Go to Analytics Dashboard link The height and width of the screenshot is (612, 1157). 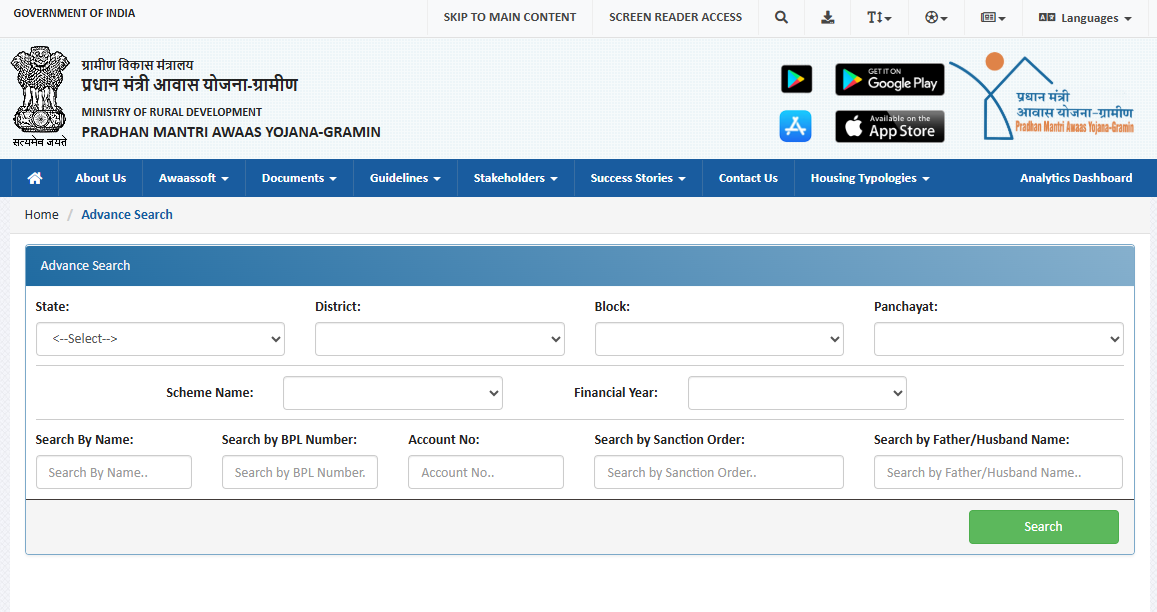pyautogui.click(x=1076, y=178)
